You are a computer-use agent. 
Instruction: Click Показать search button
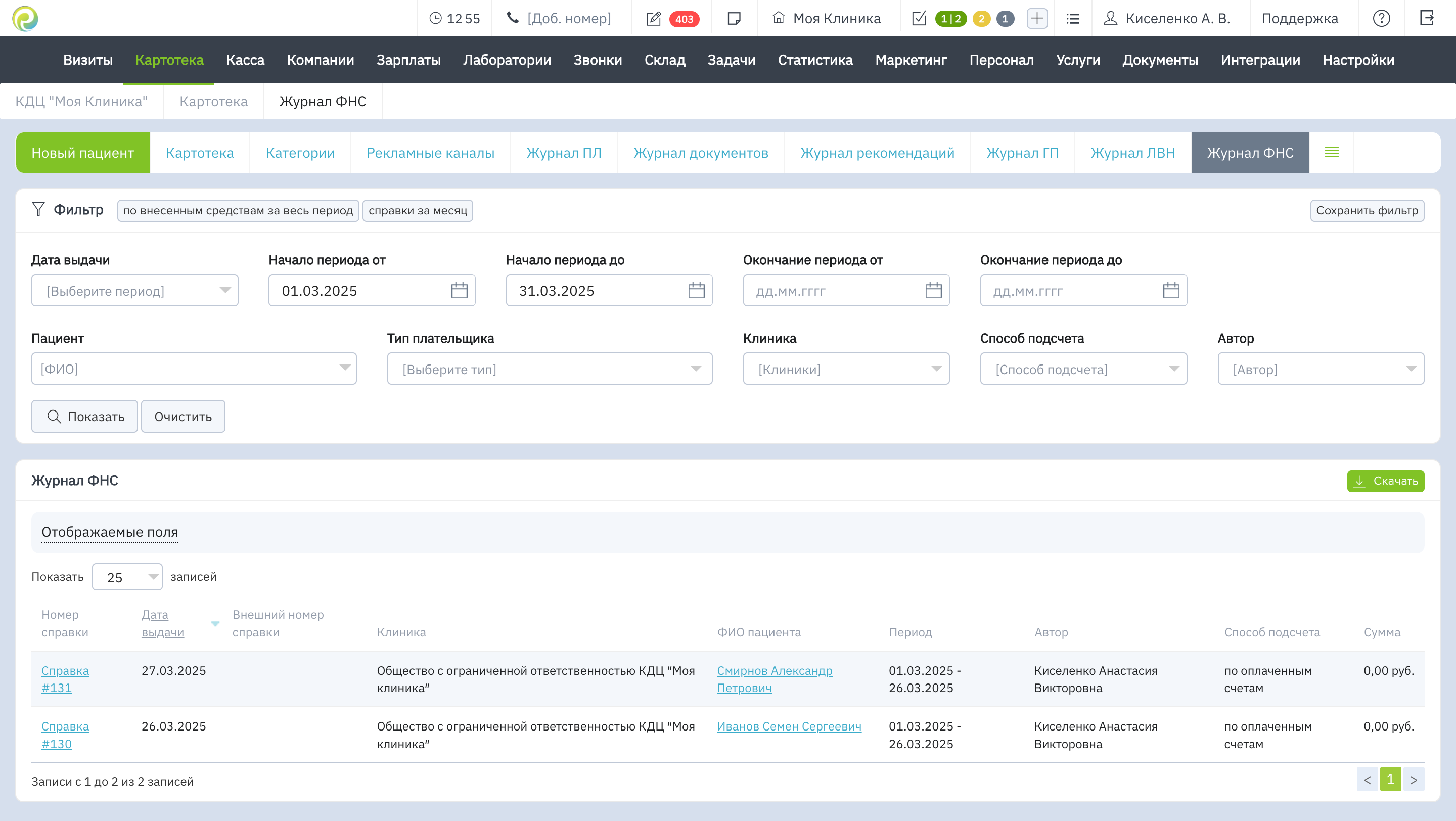(x=84, y=417)
